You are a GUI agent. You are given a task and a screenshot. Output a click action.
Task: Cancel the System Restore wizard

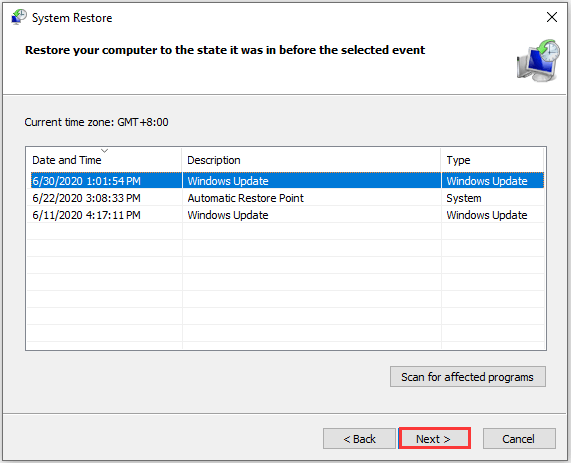519,438
